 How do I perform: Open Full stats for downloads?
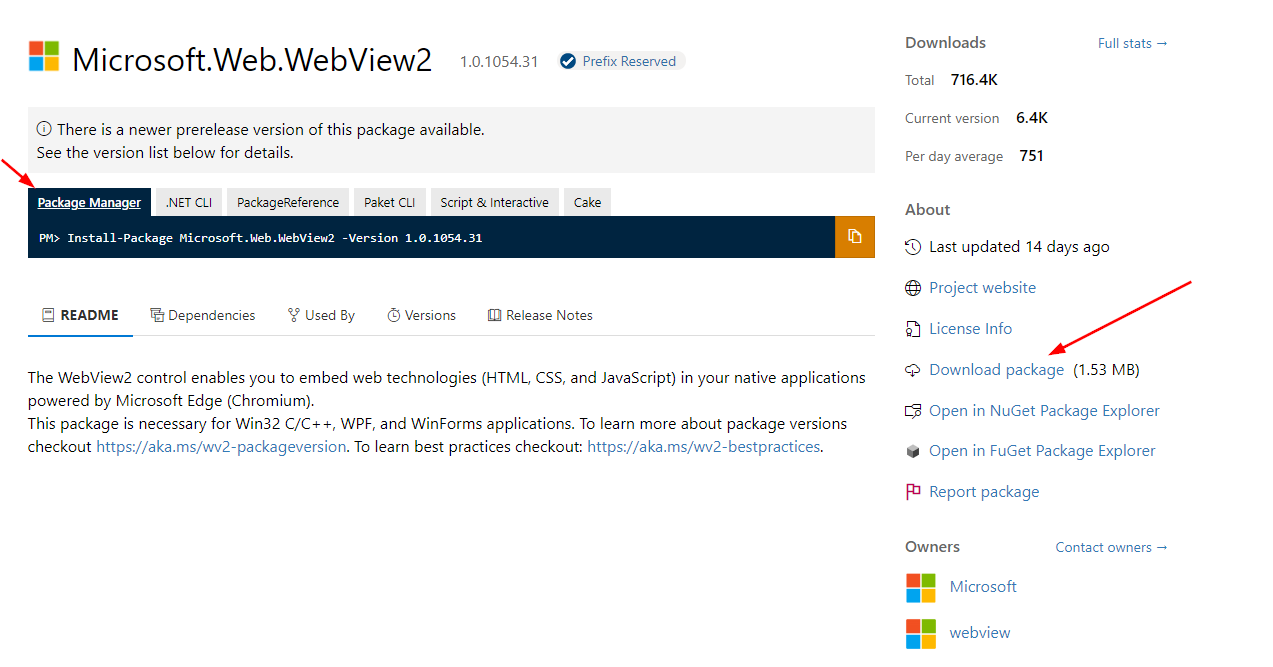coord(1132,43)
